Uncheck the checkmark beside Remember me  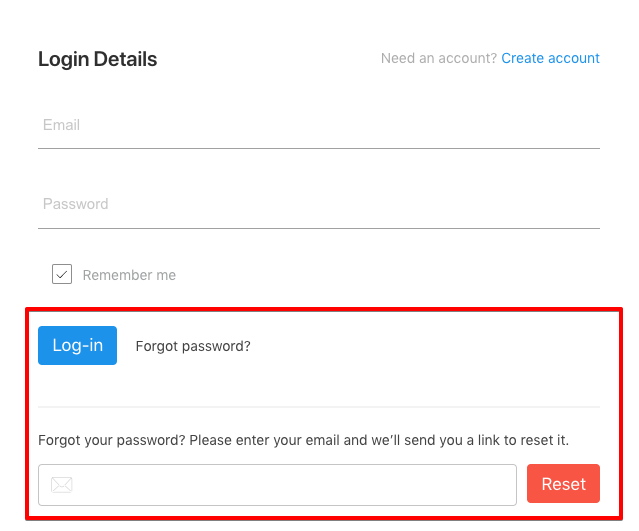[x=62, y=274]
